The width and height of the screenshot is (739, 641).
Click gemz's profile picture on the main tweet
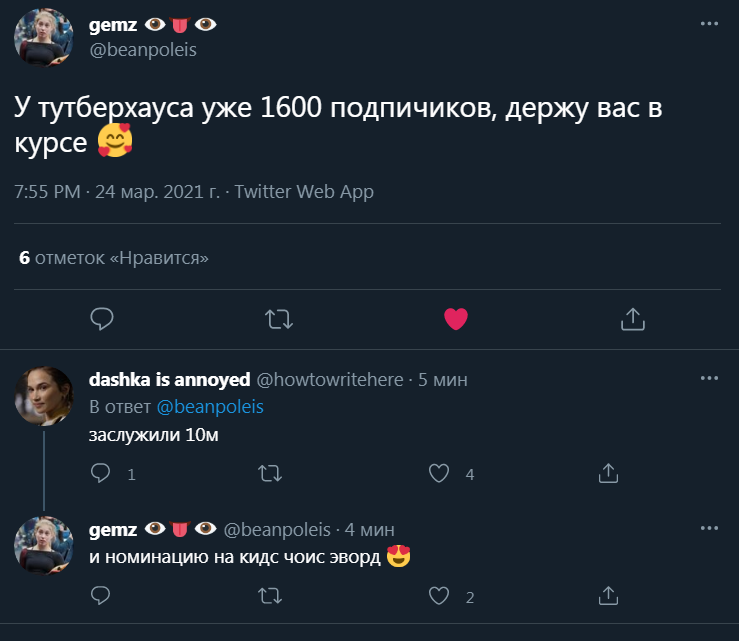click(x=43, y=37)
